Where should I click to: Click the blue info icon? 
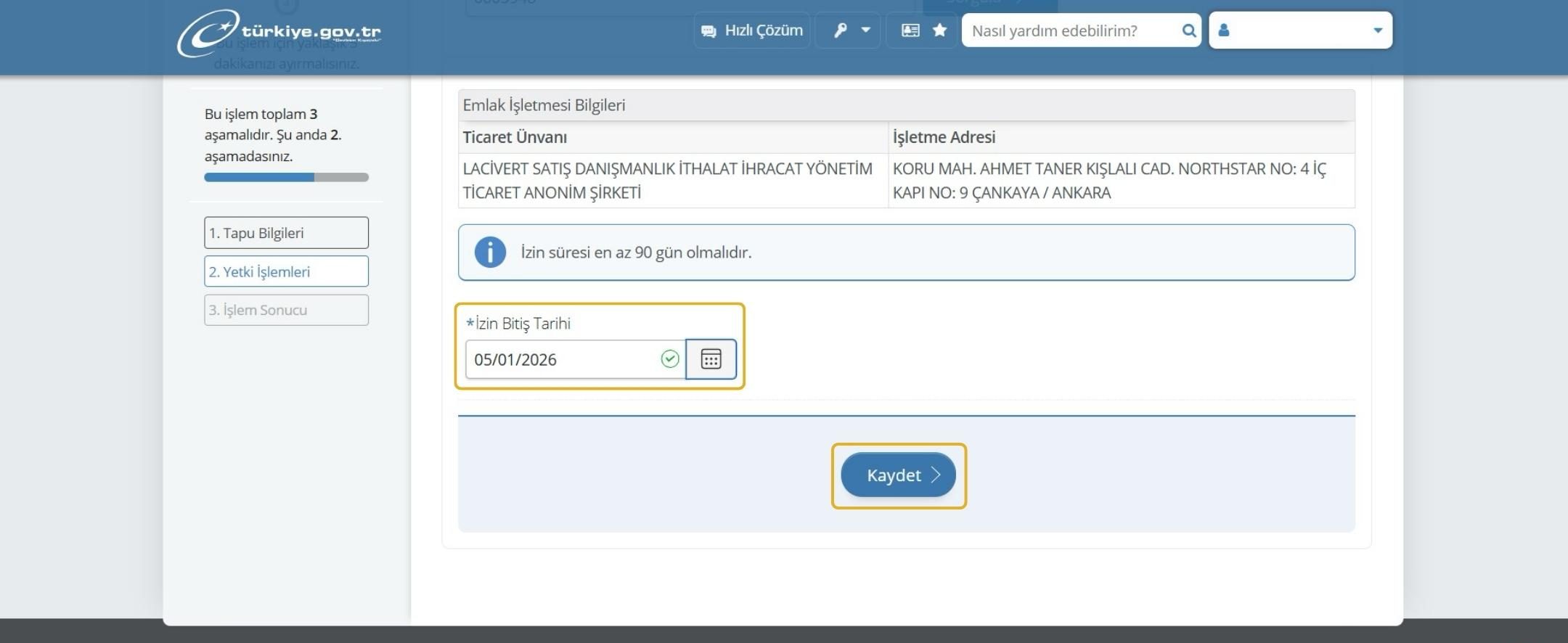pos(490,253)
